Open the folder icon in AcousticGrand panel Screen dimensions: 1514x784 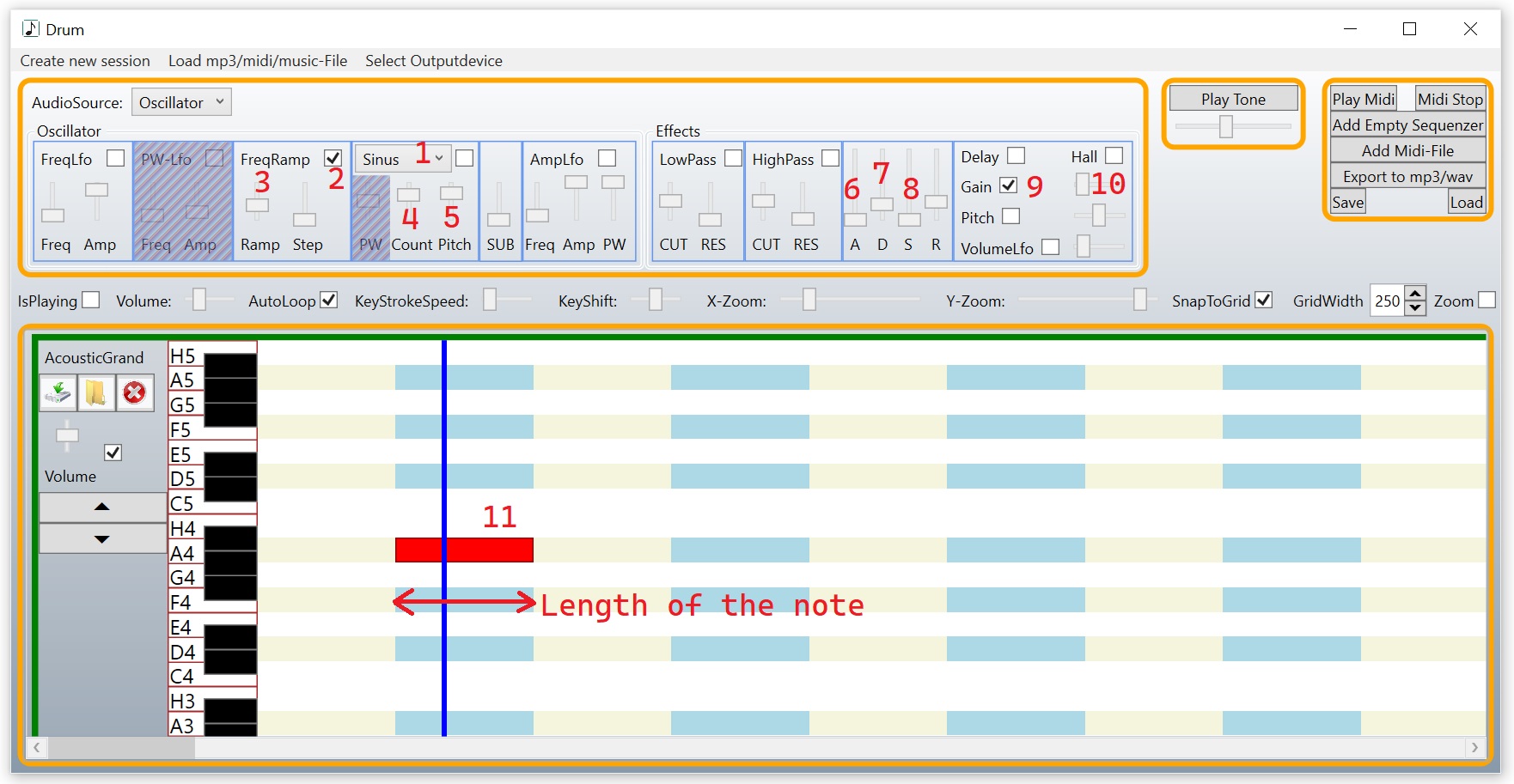(x=96, y=393)
